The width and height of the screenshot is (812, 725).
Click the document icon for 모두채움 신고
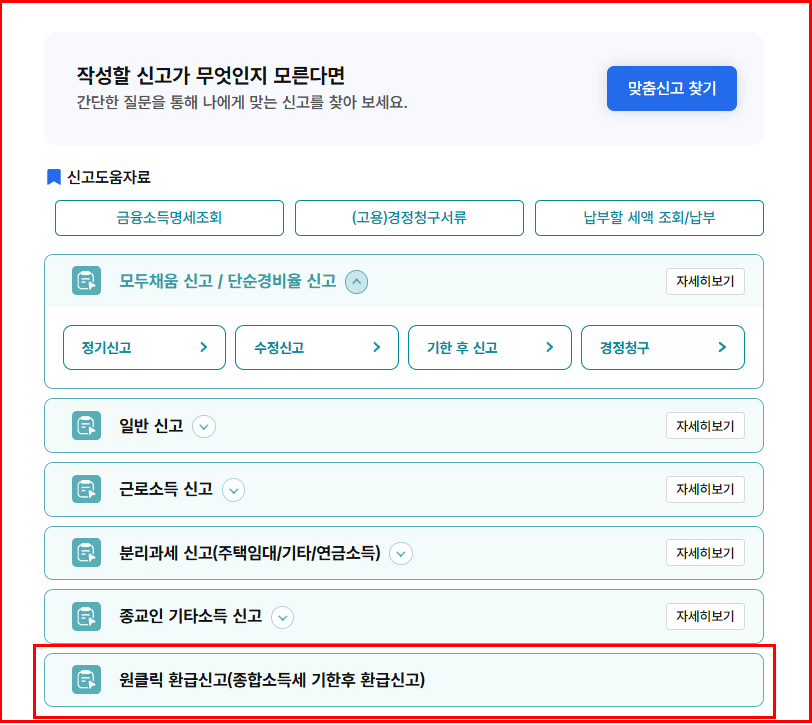[86, 281]
